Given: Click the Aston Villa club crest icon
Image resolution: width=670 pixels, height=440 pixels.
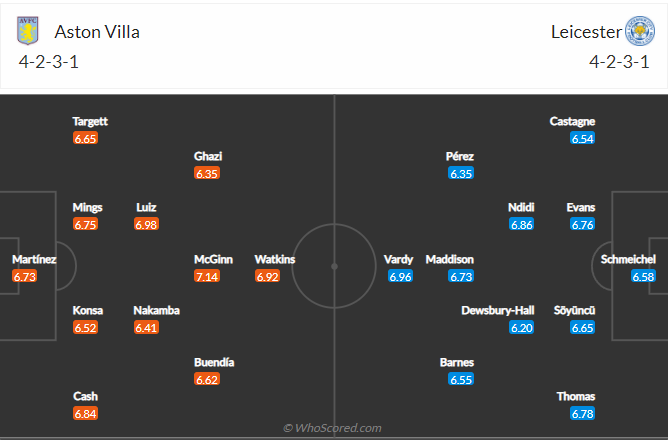Looking at the screenshot, I should (28, 32).
